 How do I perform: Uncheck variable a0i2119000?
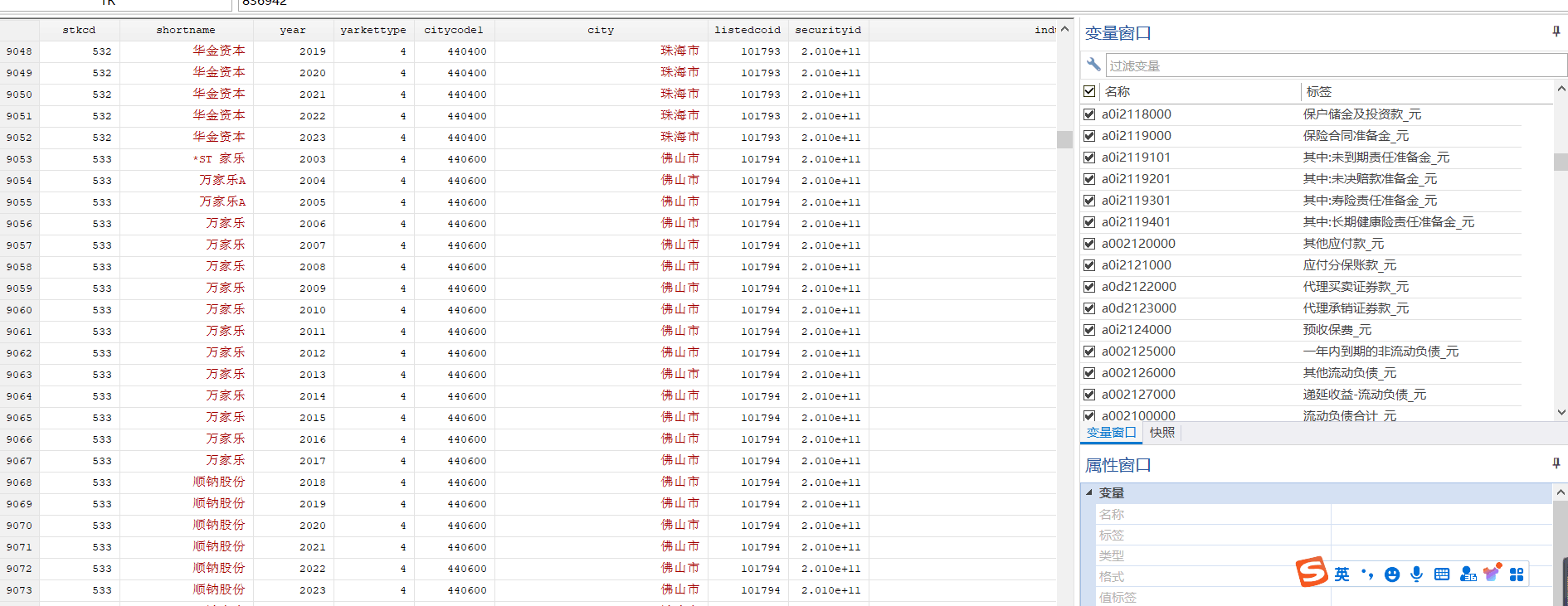click(1089, 136)
